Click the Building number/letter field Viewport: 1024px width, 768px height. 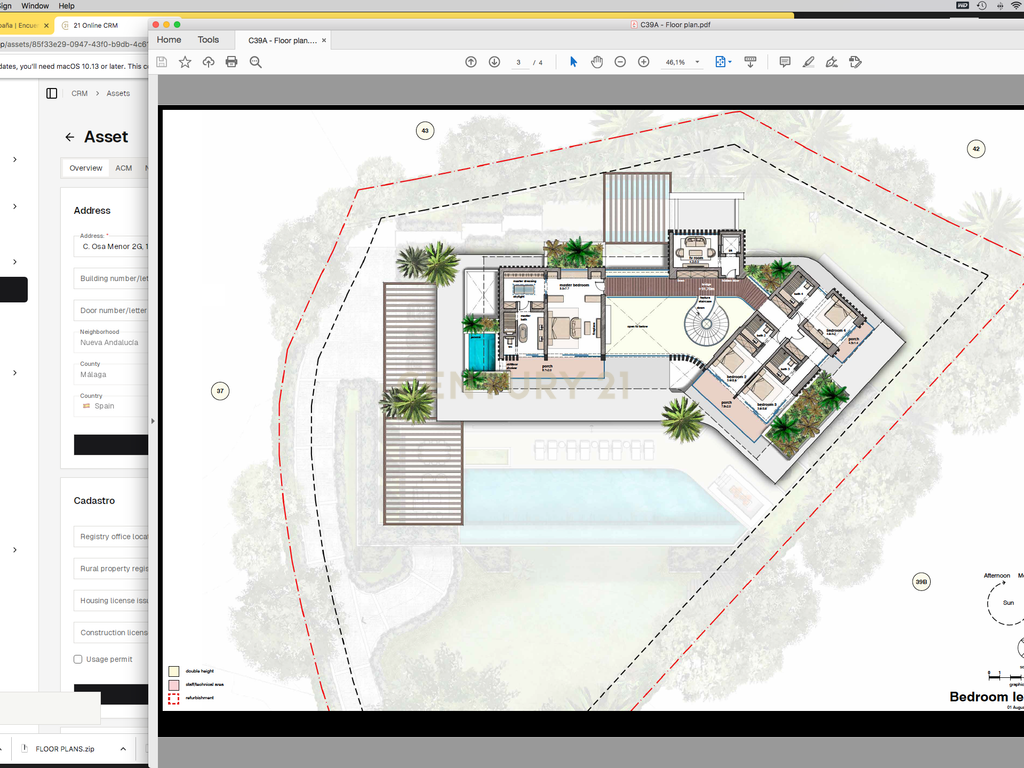[111, 278]
